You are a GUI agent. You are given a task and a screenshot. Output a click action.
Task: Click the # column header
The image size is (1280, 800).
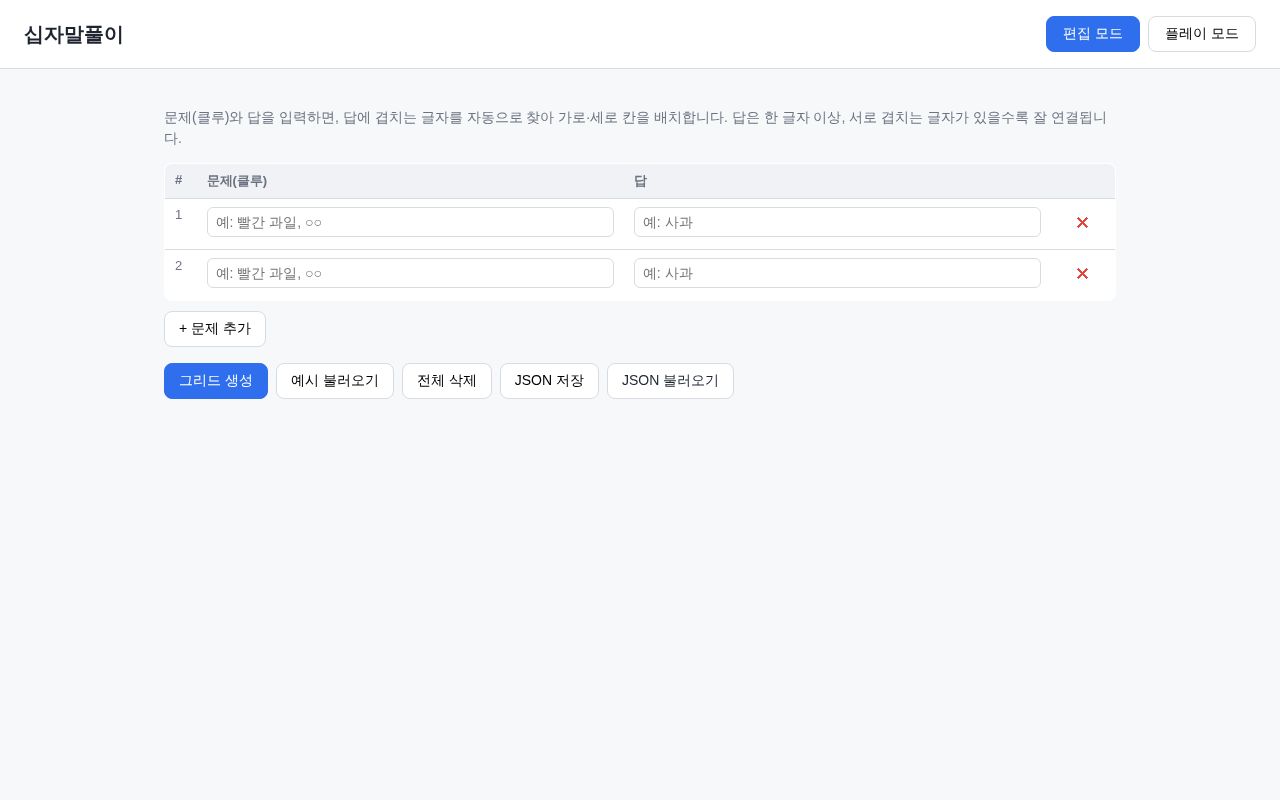point(179,180)
